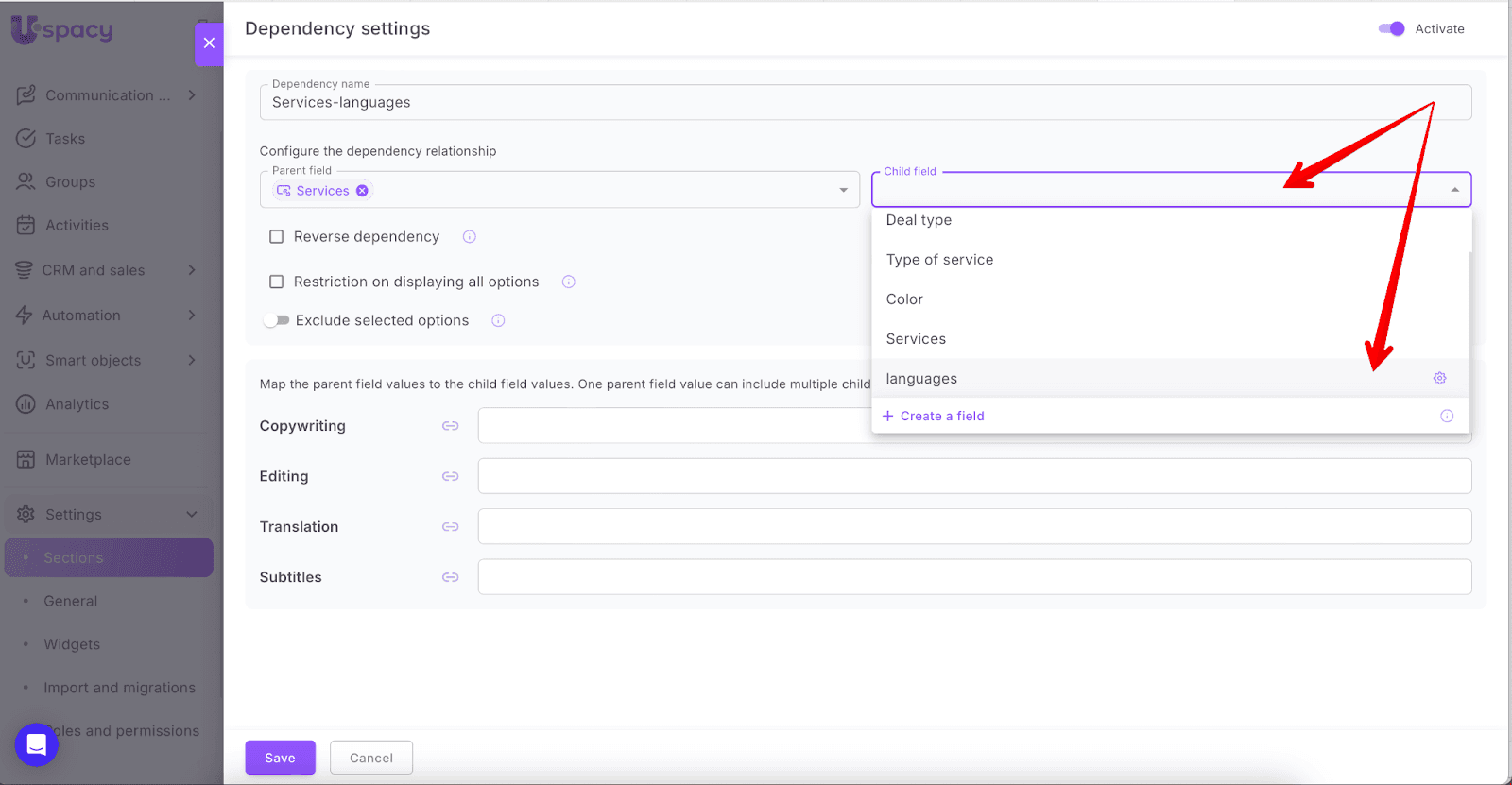Enable Restriction on displaying all options

point(277,282)
